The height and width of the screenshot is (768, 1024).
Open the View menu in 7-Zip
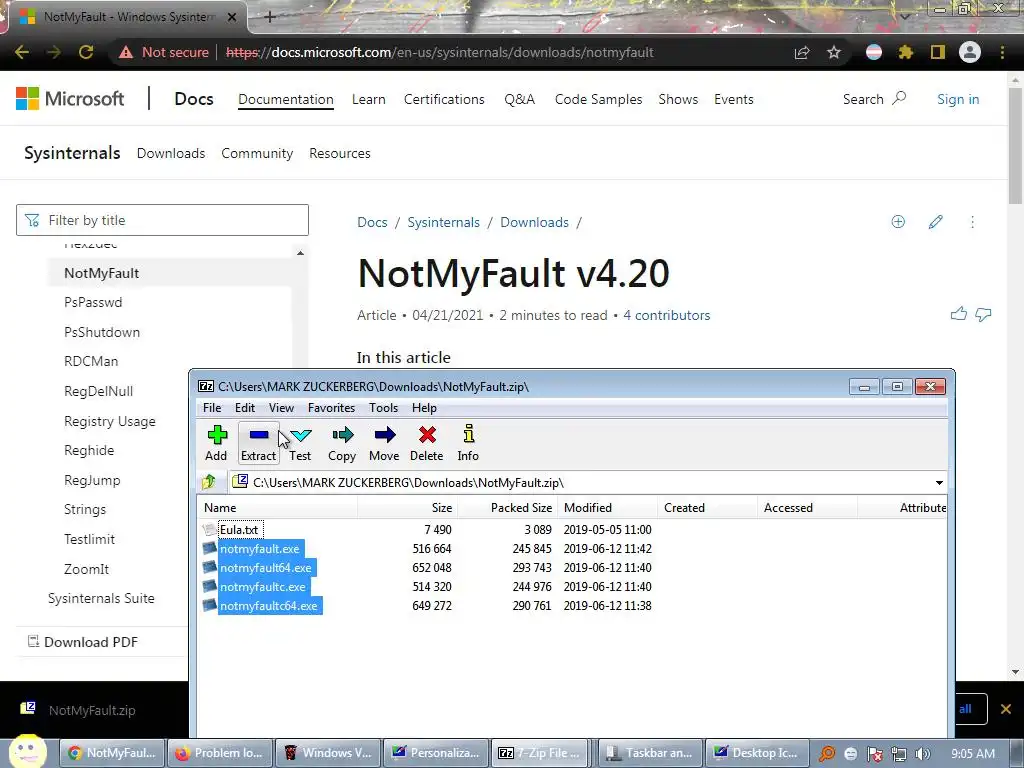point(281,408)
